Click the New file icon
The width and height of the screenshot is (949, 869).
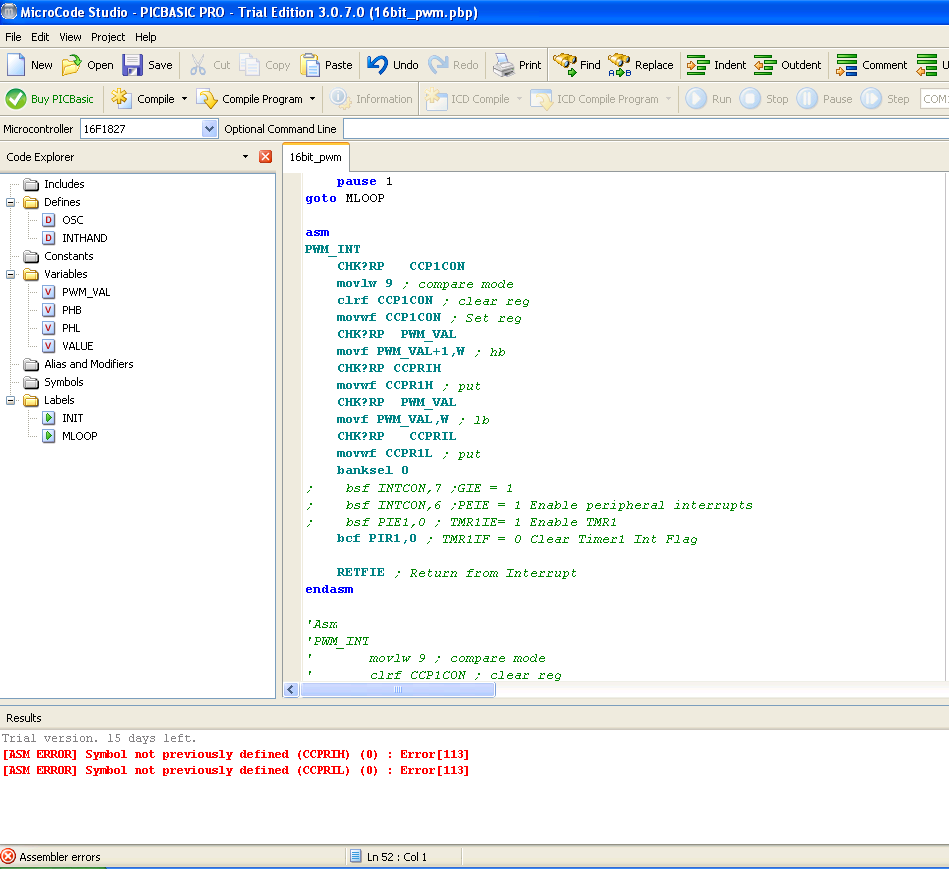point(17,65)
